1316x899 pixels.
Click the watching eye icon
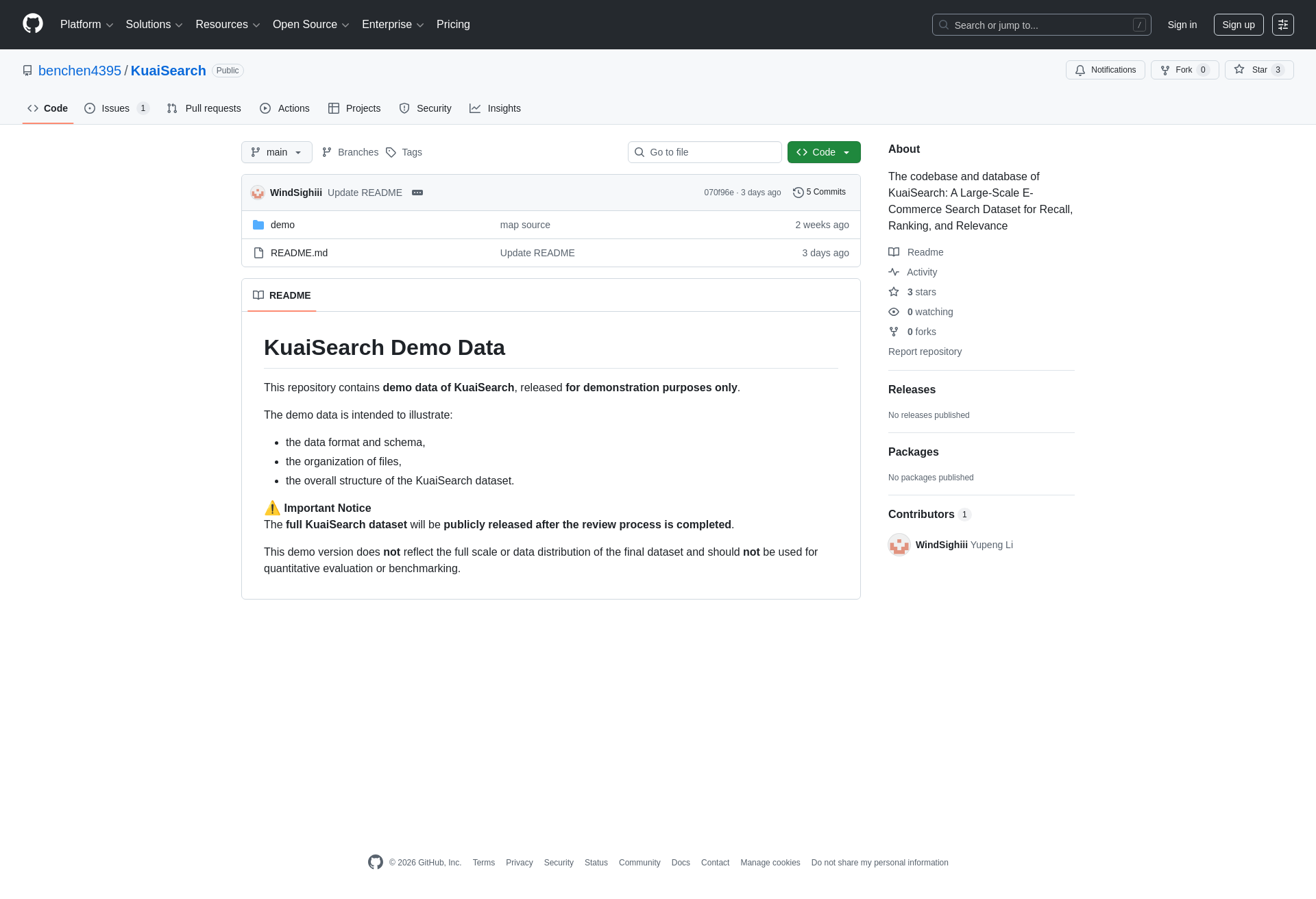894,312
